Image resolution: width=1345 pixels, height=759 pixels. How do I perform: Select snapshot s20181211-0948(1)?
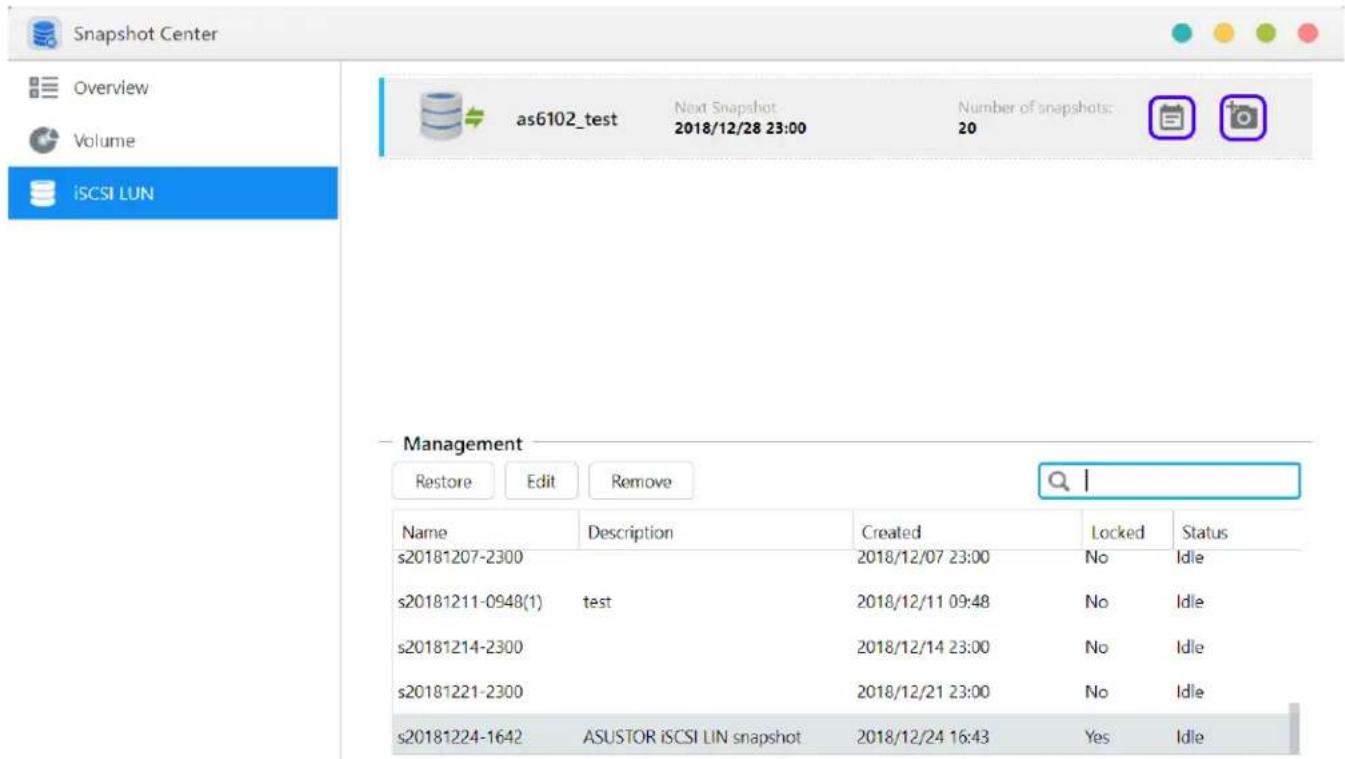(470, 603)
